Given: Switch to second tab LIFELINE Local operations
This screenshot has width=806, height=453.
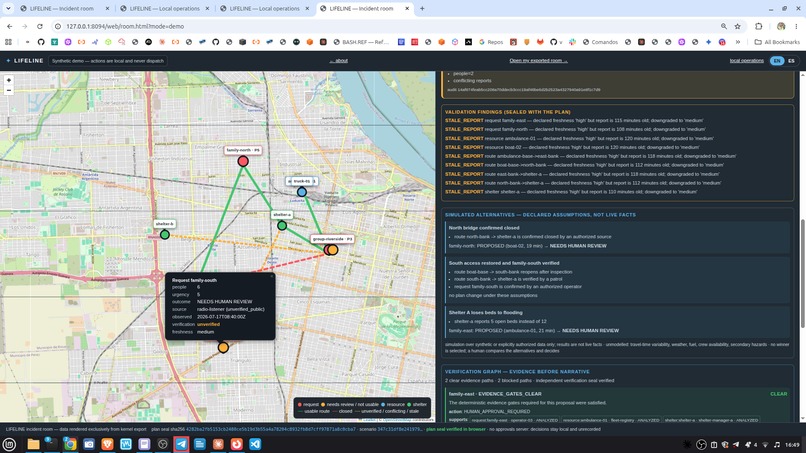Looking at the screenshot, I should (164, 8).
